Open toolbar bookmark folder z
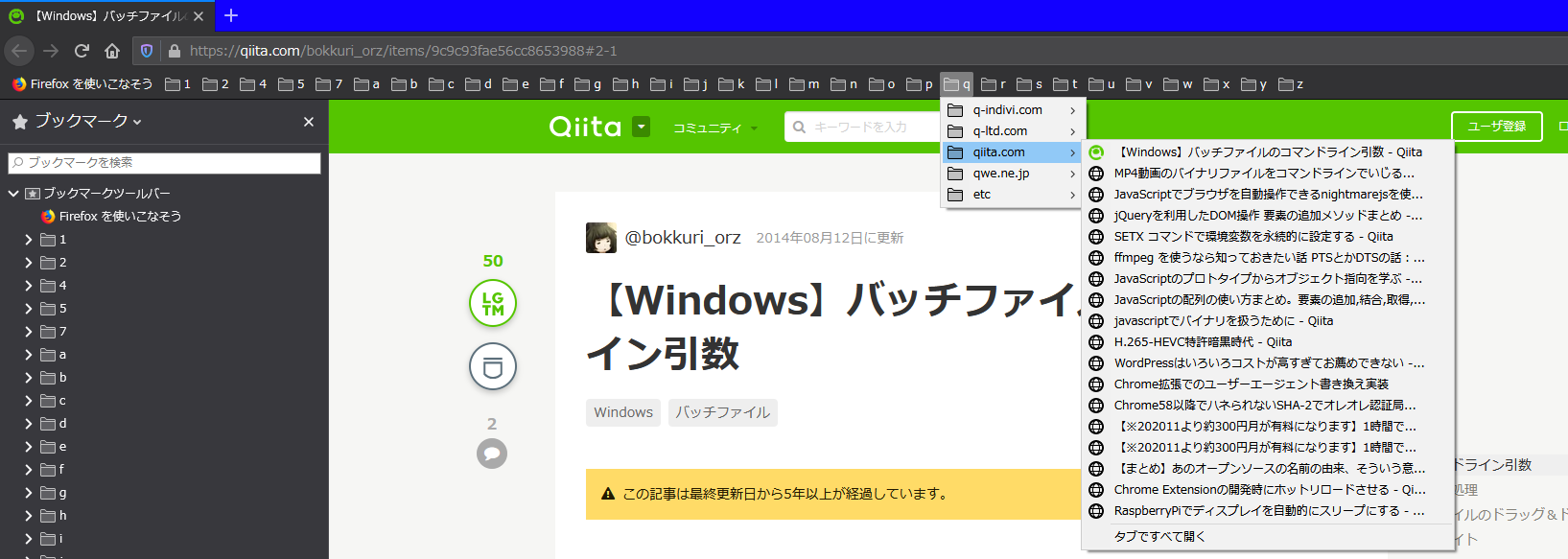This screenshot has width=1568, height=559. point(1291,84)
